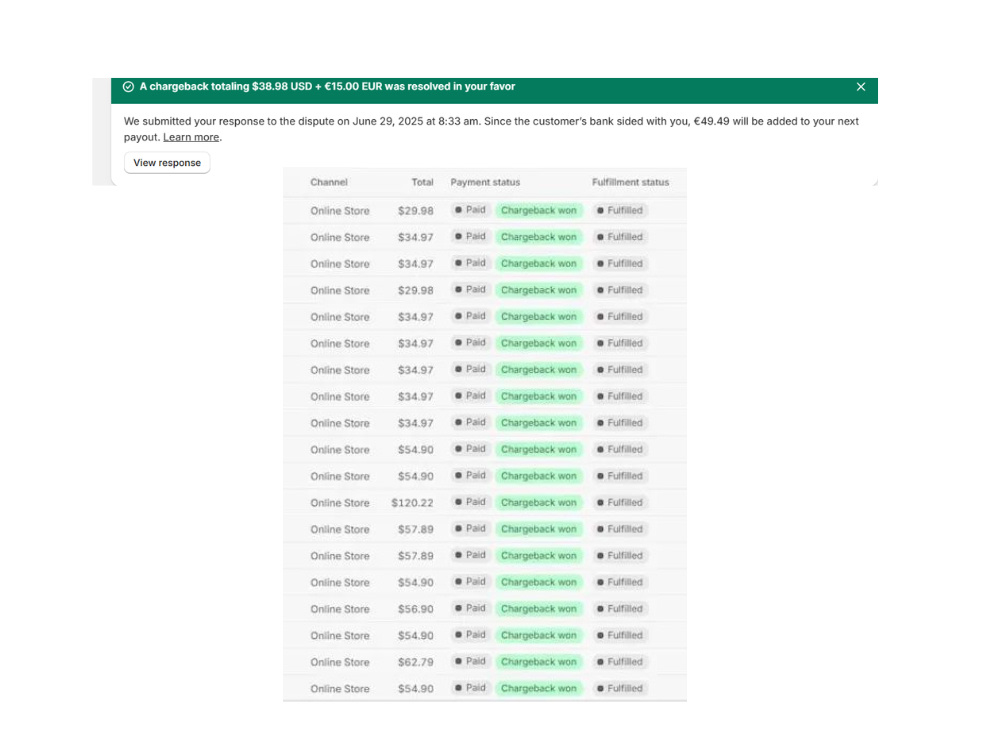
Task: Sort by the Total column header
Action: 422,182
